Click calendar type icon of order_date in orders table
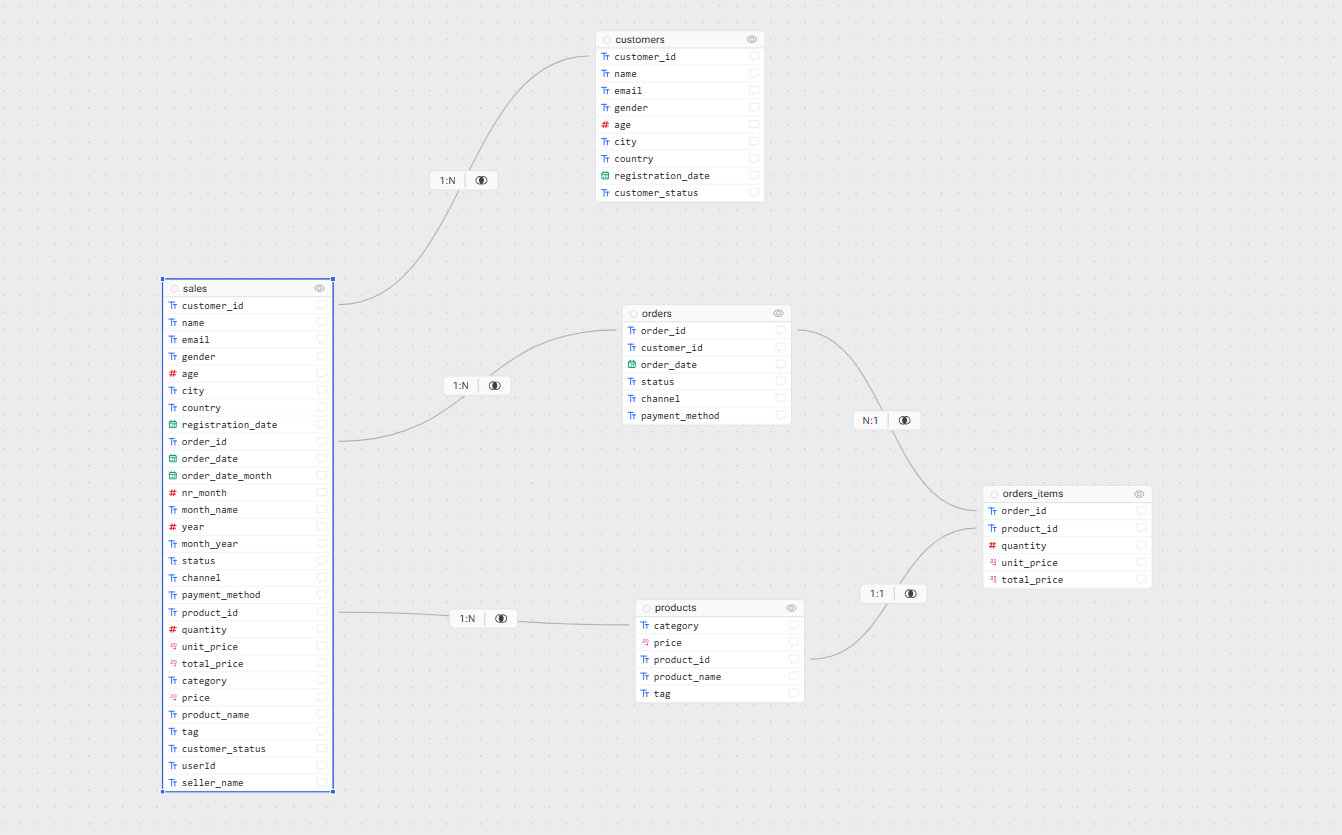 [x=632, y=365]
